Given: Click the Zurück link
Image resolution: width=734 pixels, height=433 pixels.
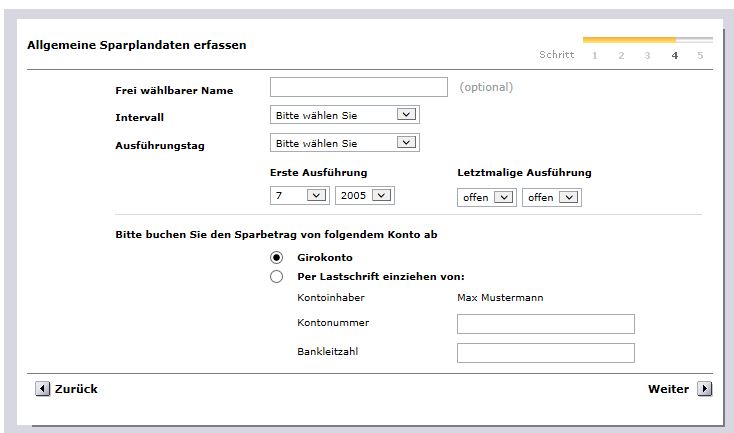Looking at the screenshot, I should (x=76, y=389).
